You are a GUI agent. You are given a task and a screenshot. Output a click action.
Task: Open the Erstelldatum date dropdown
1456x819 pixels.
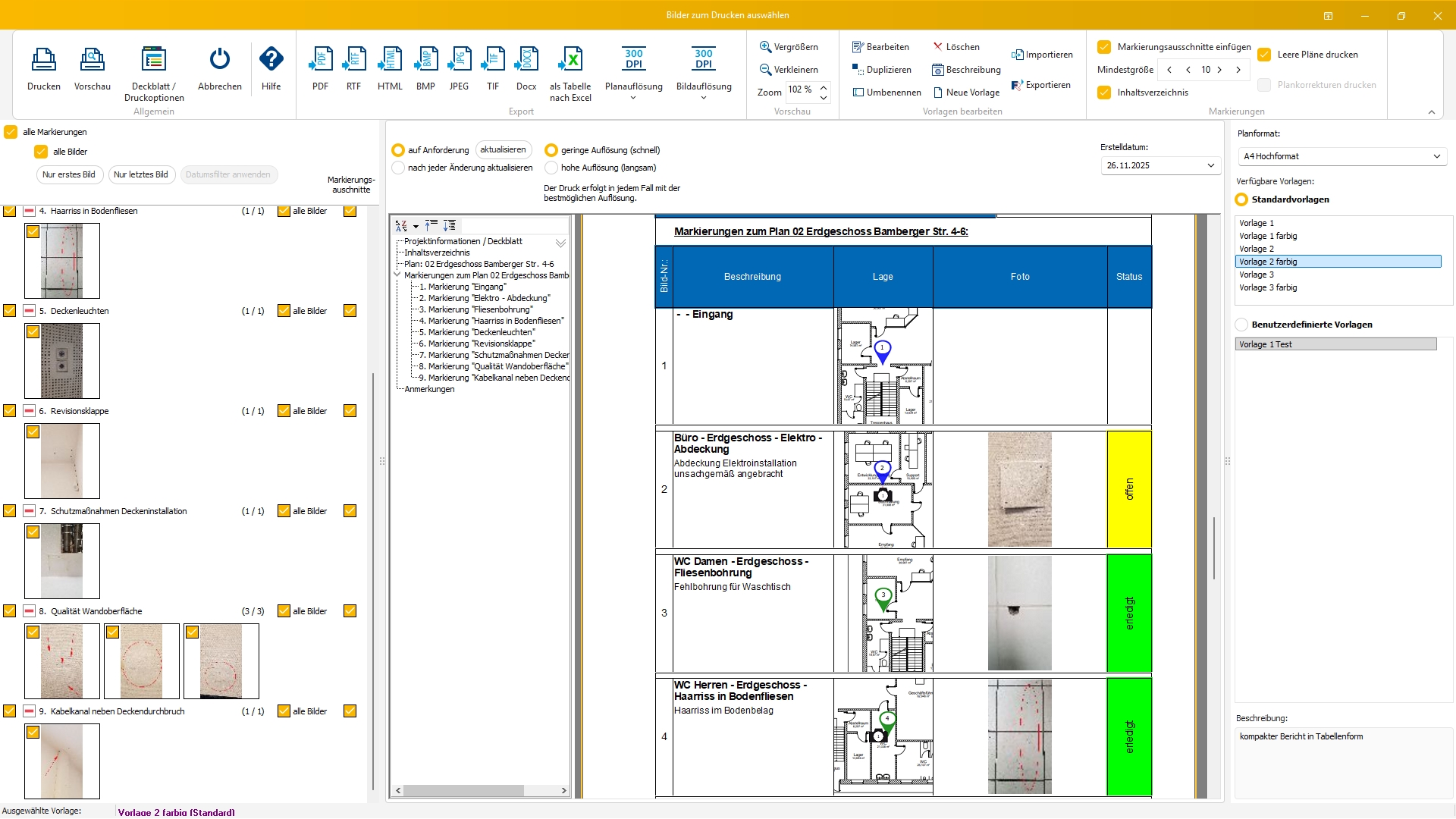pyautogui.click(x=1210, y=165)
